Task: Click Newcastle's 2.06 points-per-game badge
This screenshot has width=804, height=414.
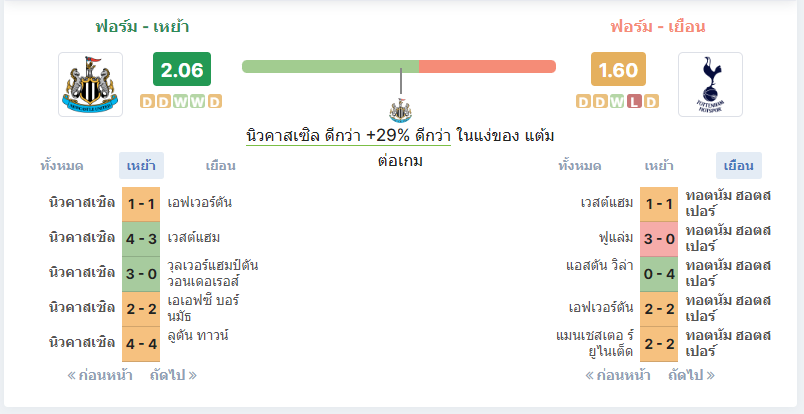Action: pos(182,69)
